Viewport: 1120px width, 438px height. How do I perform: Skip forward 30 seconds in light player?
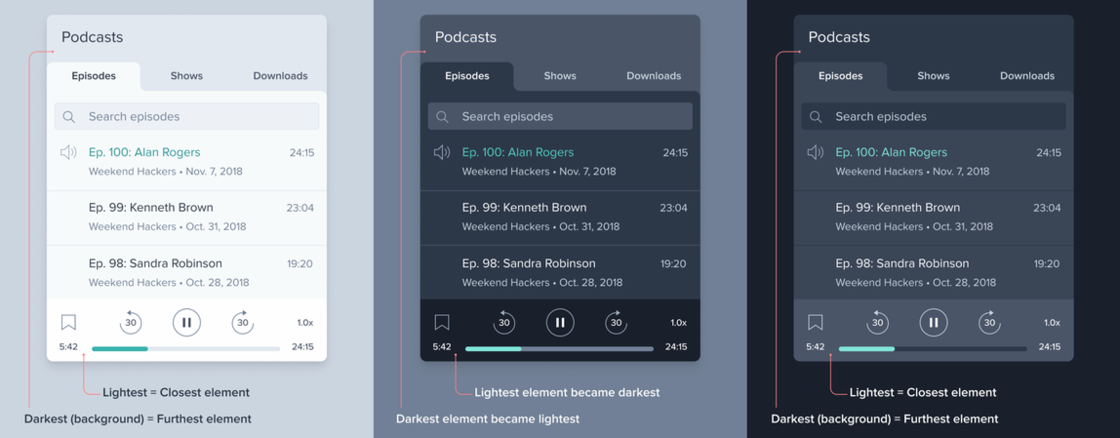(243, 322)
